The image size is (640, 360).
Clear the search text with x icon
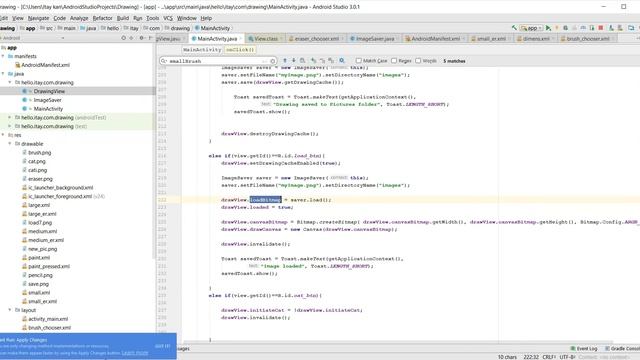pyautogui.click(x=273, y=61)
